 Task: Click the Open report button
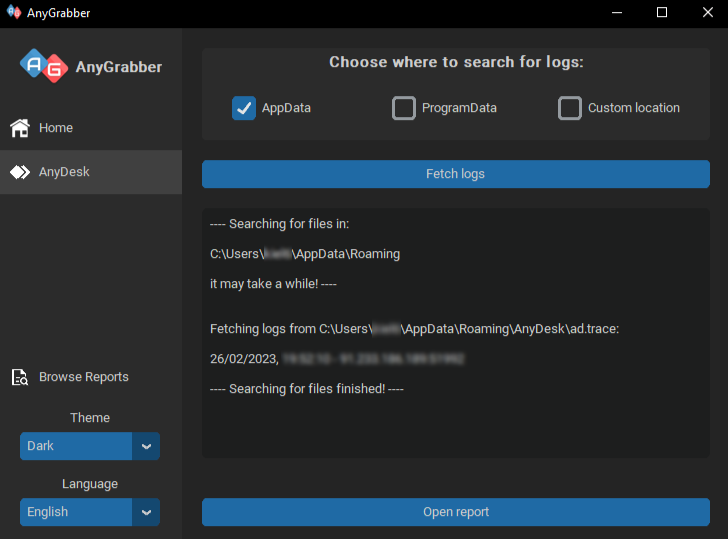click(455, 512)
